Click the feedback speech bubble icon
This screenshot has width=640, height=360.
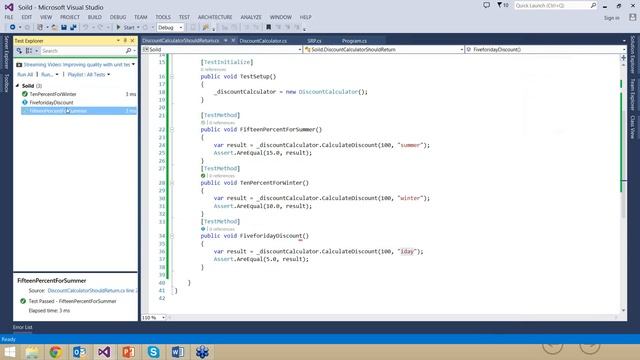(x=487, y=5)
